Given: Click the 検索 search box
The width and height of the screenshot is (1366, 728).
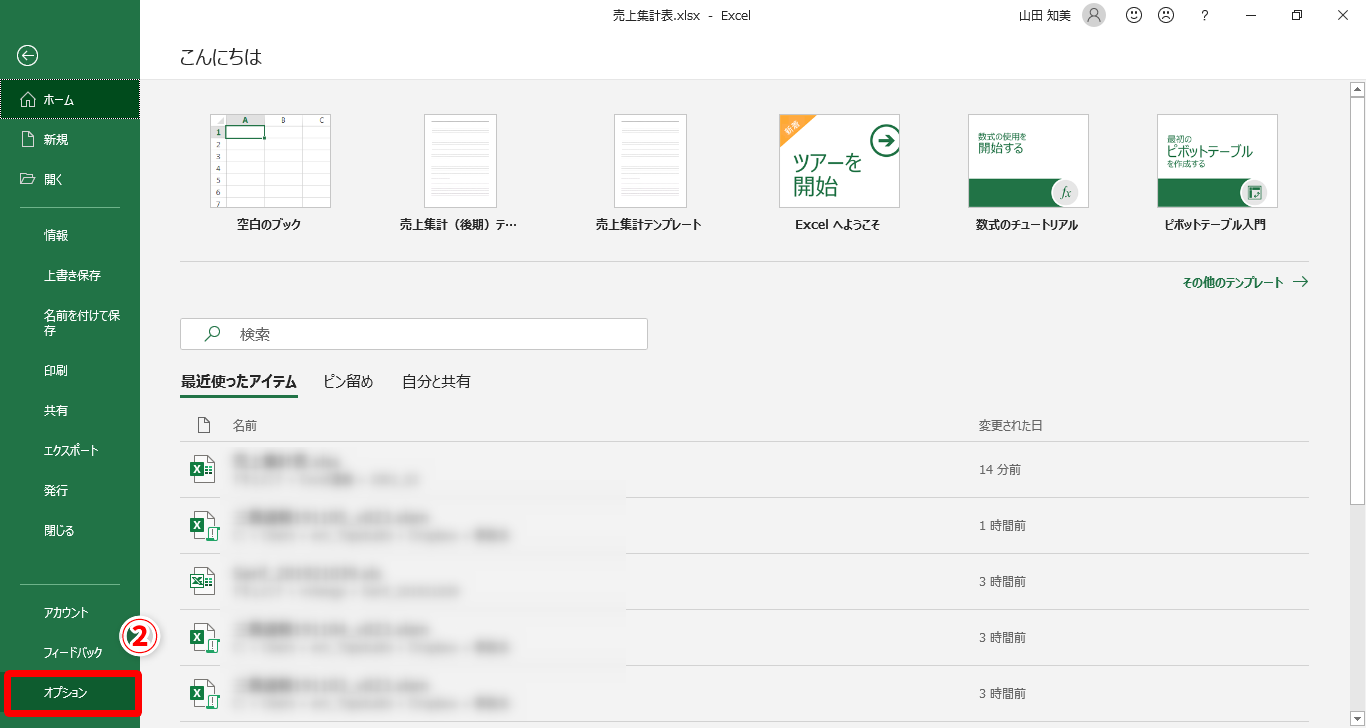Looking at the screenshot, I should tap(414, 335).
